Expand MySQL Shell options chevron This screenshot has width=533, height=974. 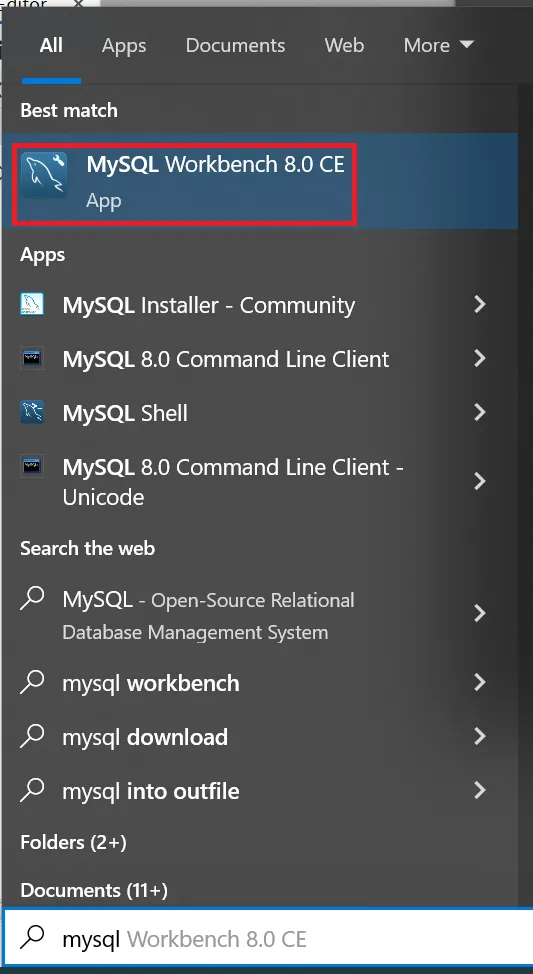click(x=479, y=412)
